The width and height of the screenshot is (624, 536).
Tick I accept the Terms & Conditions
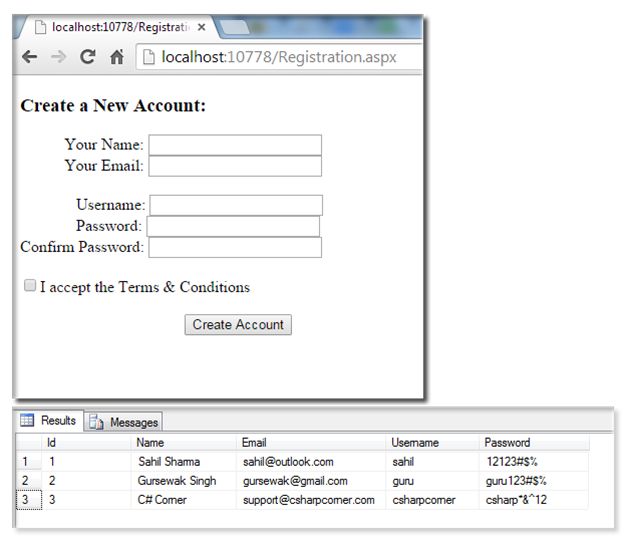(x=30, y=285)
